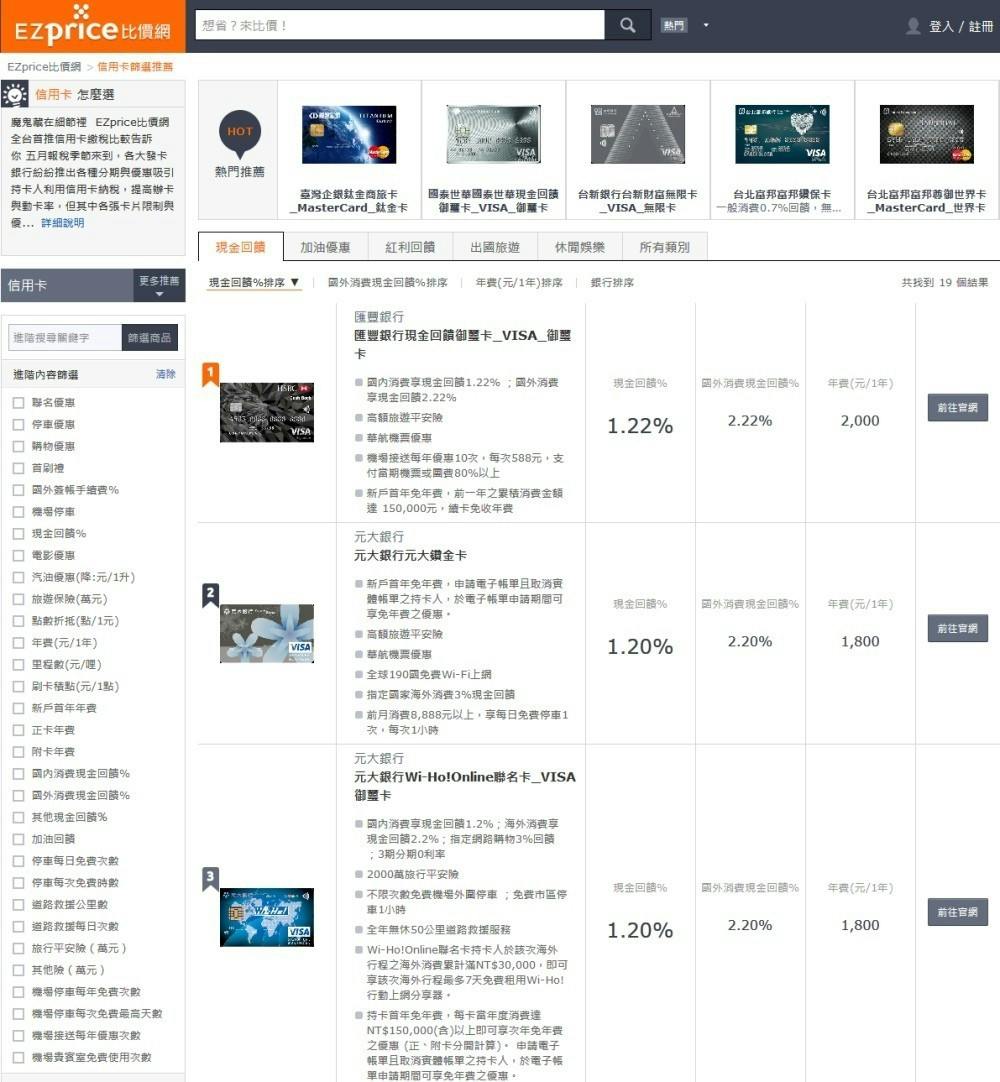The width and height of the screenshot is (1000, 1082).
Task: Open the 詳細說明 link
Action: [63, 223]
